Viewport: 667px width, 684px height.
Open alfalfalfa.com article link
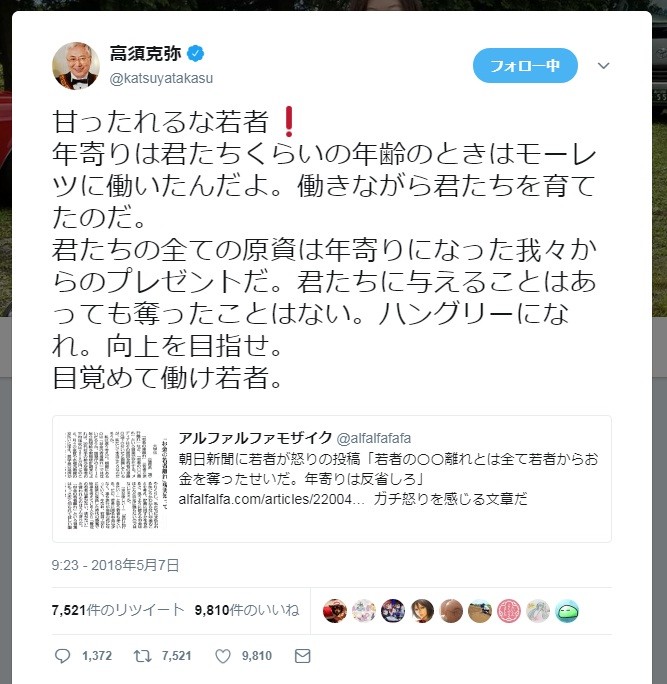click(x=271, y=499)
